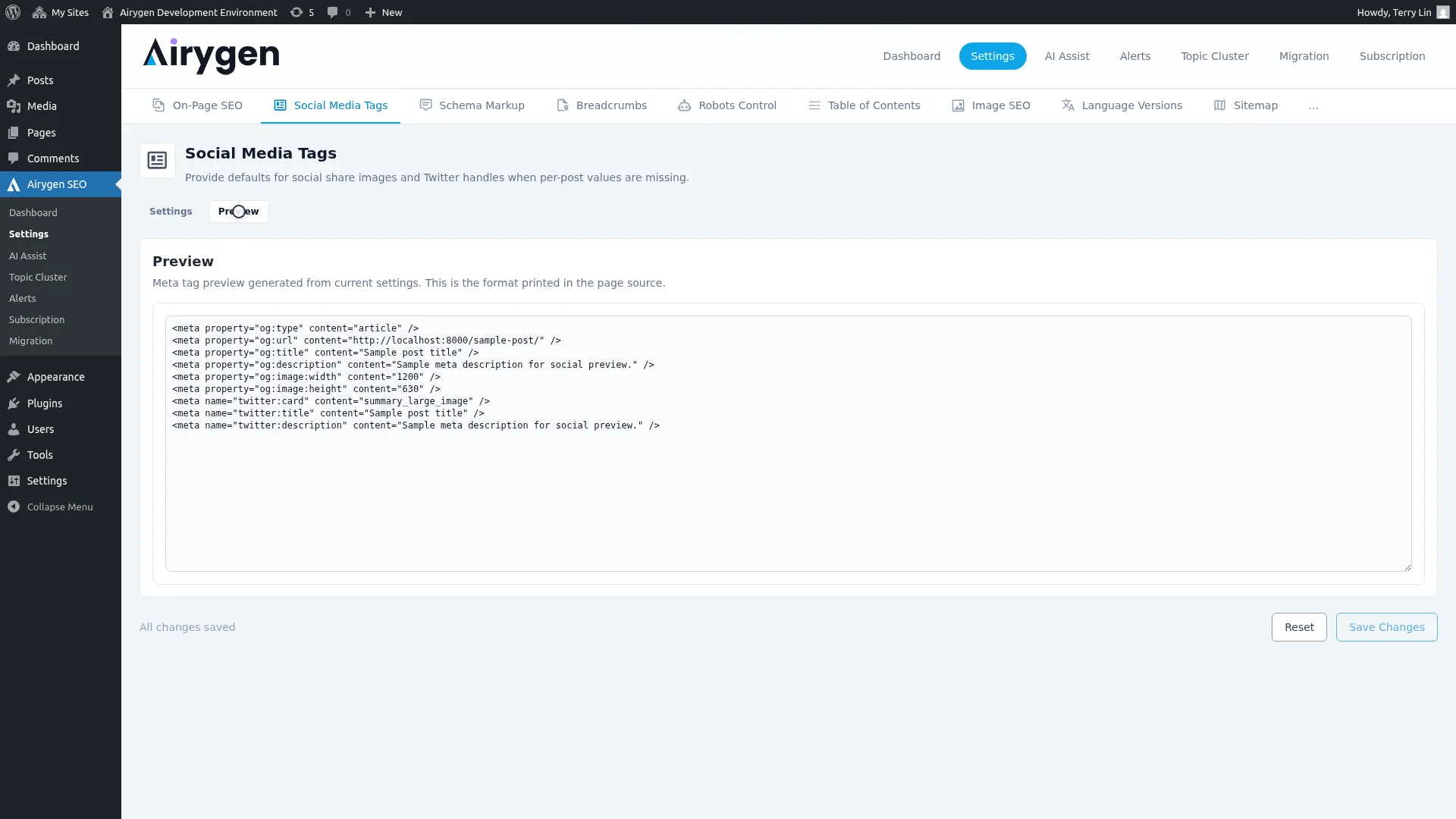Click the Social Media Tags header icon
The width and height of the screenshot is (1456, 819).
[157, 161]
